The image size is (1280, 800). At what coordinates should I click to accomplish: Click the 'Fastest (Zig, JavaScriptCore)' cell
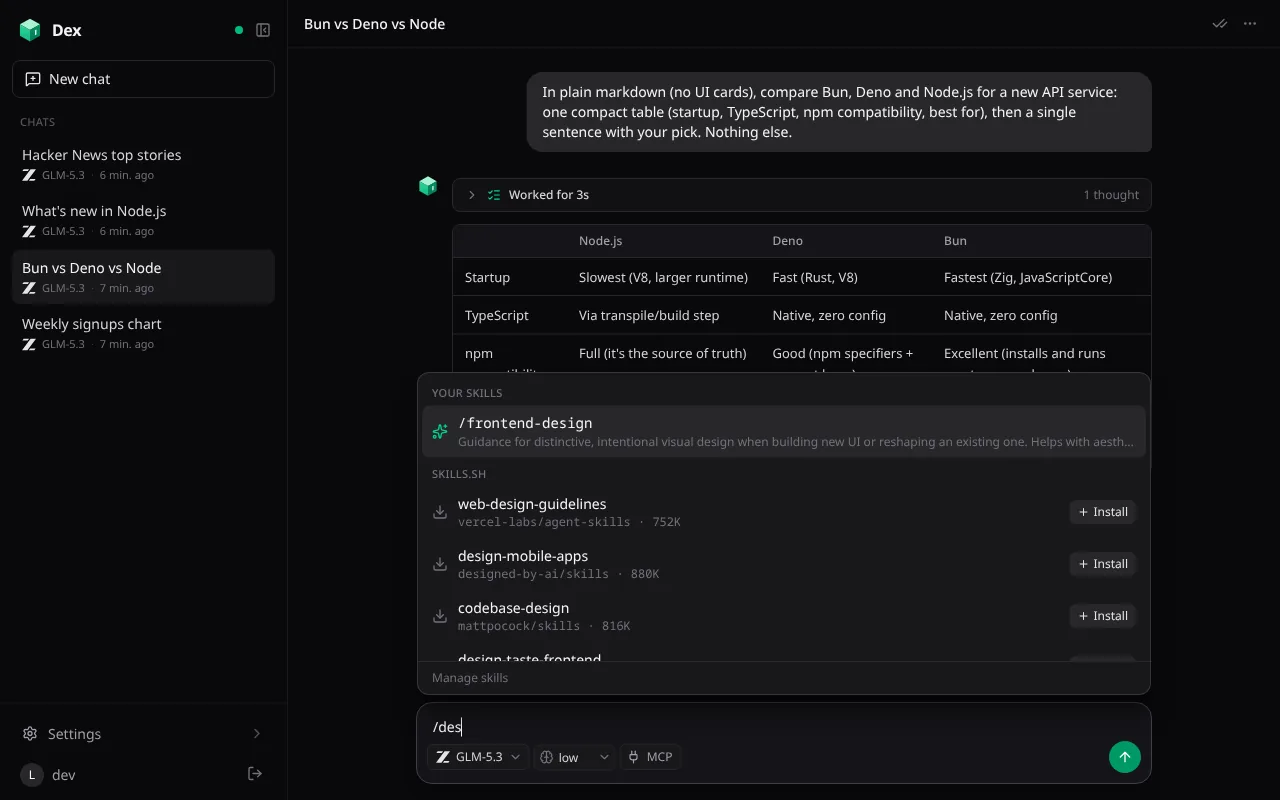tap(1028, 277)
